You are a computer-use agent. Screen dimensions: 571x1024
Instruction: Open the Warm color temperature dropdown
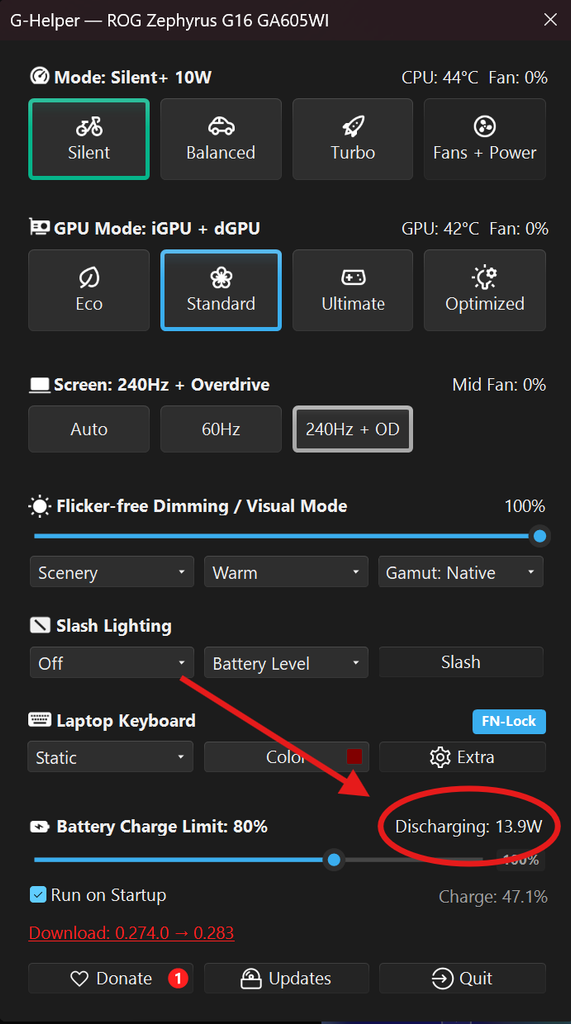click(x=286, y=572)
